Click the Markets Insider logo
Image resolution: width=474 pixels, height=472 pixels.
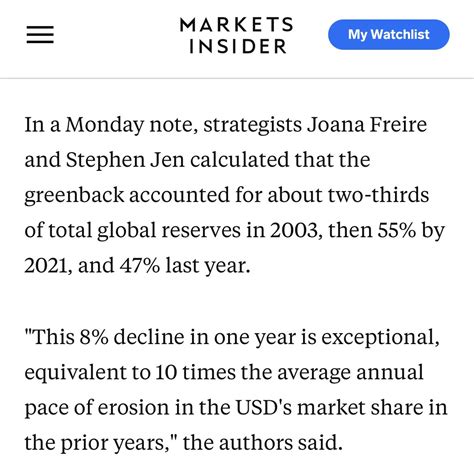click(237, 35)
